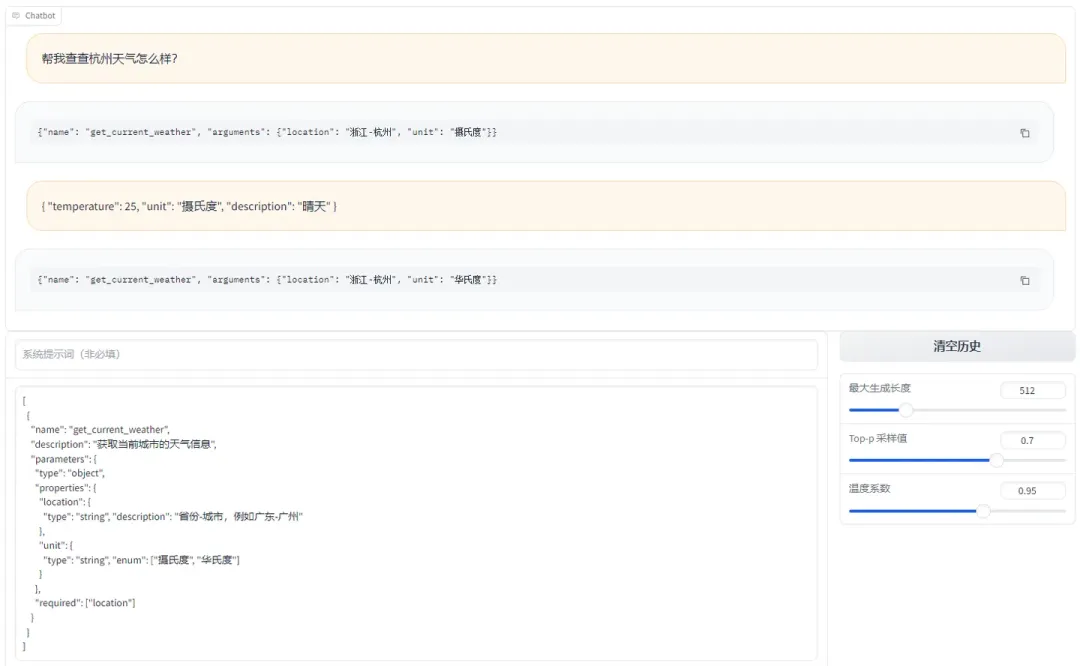Click the description 获取当前城市的天气信息 line
Viewport: 1080px width, 666px height.
124,444
